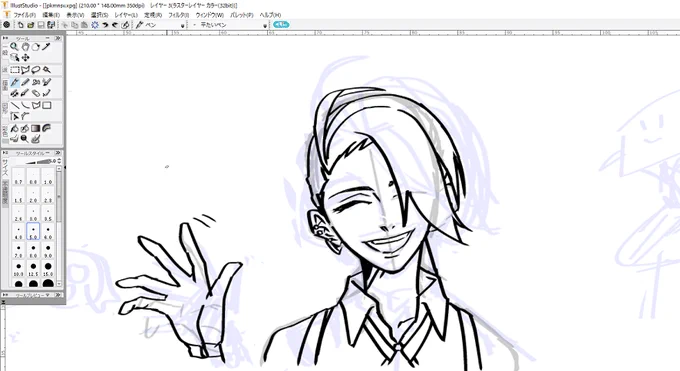Collapse the Tool palette with left arrow
Viewport: 680px width, 371px height.
pyautogui.click(x=5, y=39)
